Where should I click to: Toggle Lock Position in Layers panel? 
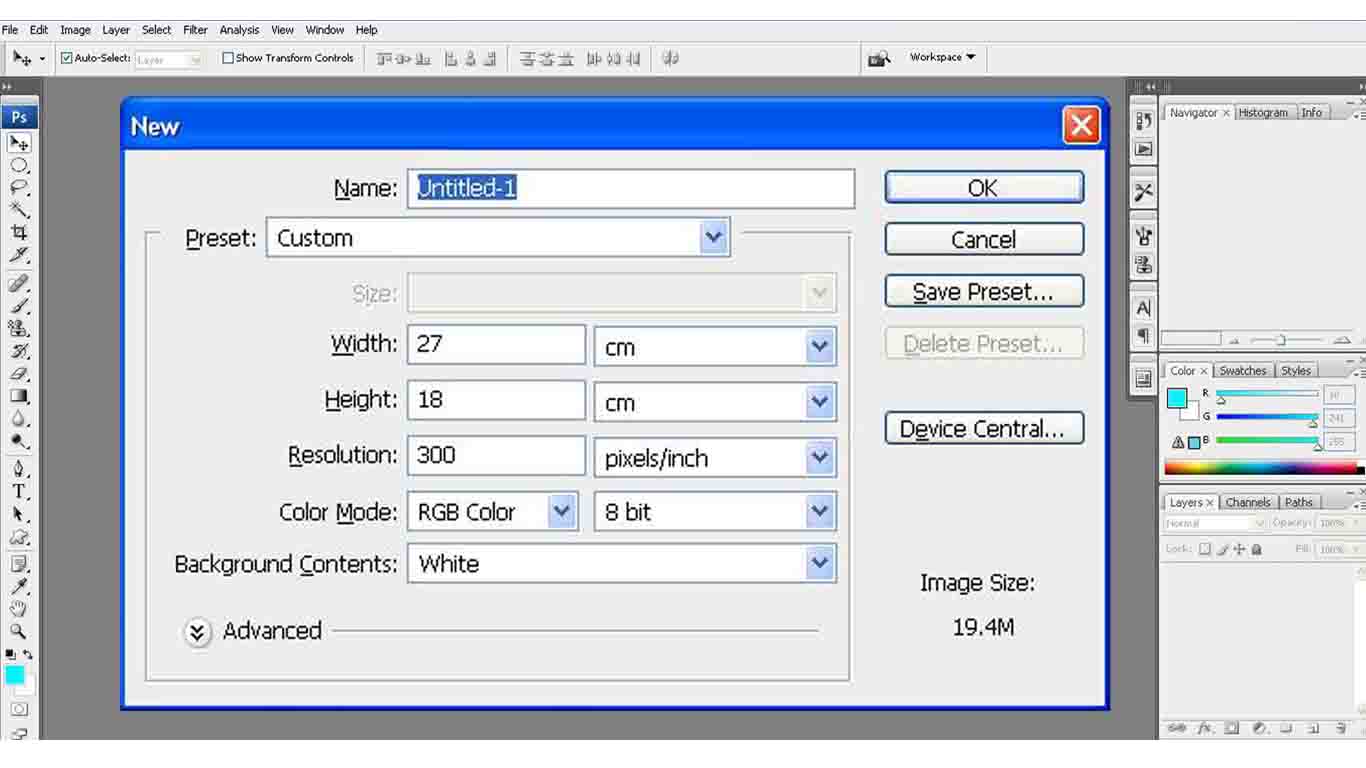(1240, 549)
